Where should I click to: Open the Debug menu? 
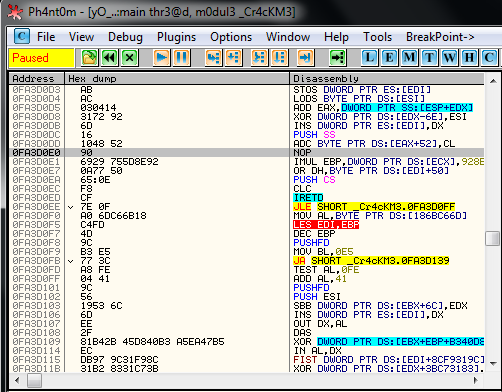pyautogui.click(x=125, y=37)
